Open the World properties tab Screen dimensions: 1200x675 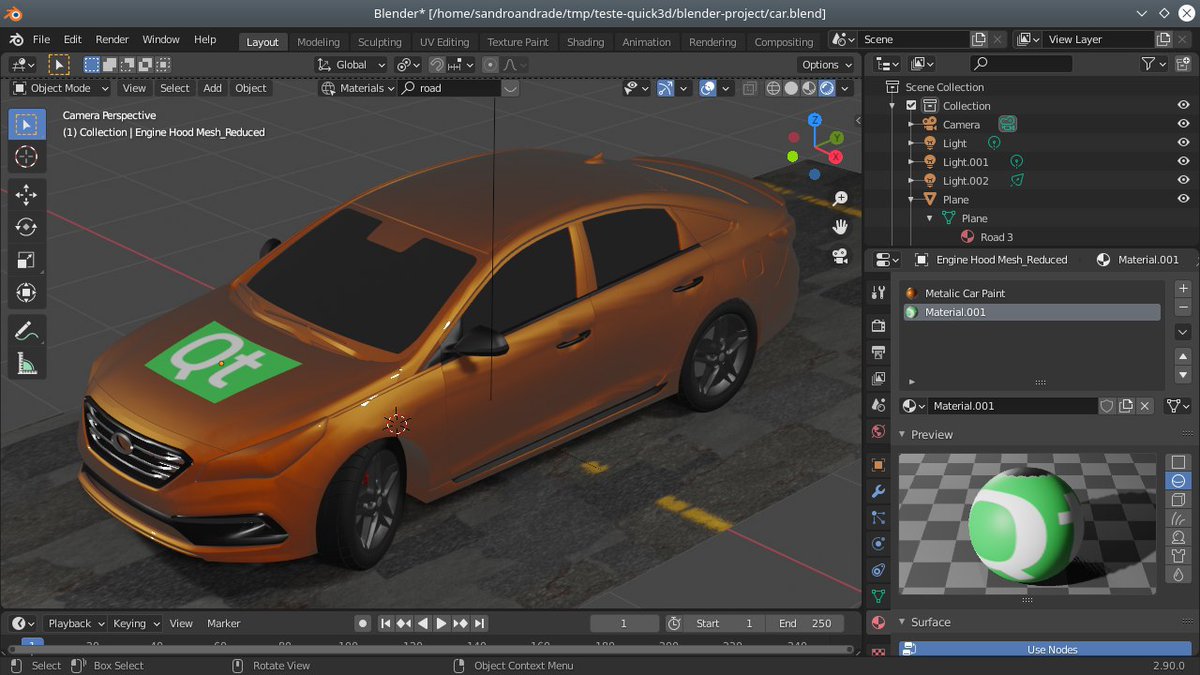878,432
